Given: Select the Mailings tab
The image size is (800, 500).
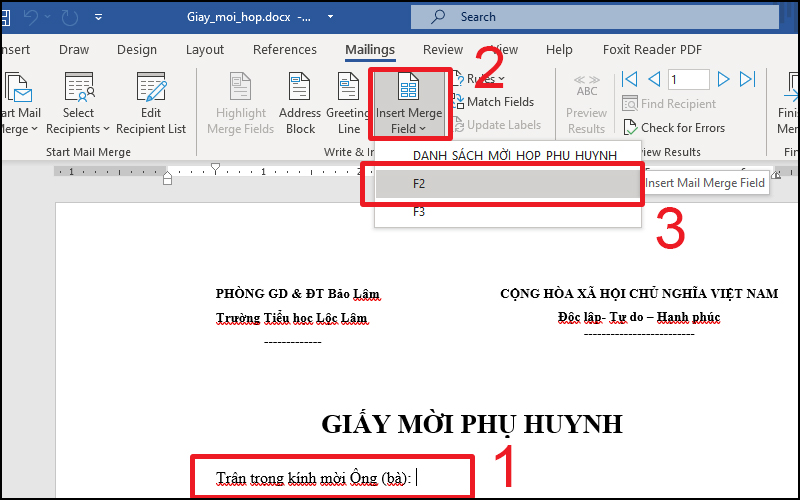Looking at the screenshot, I should (x=370, y=49).
